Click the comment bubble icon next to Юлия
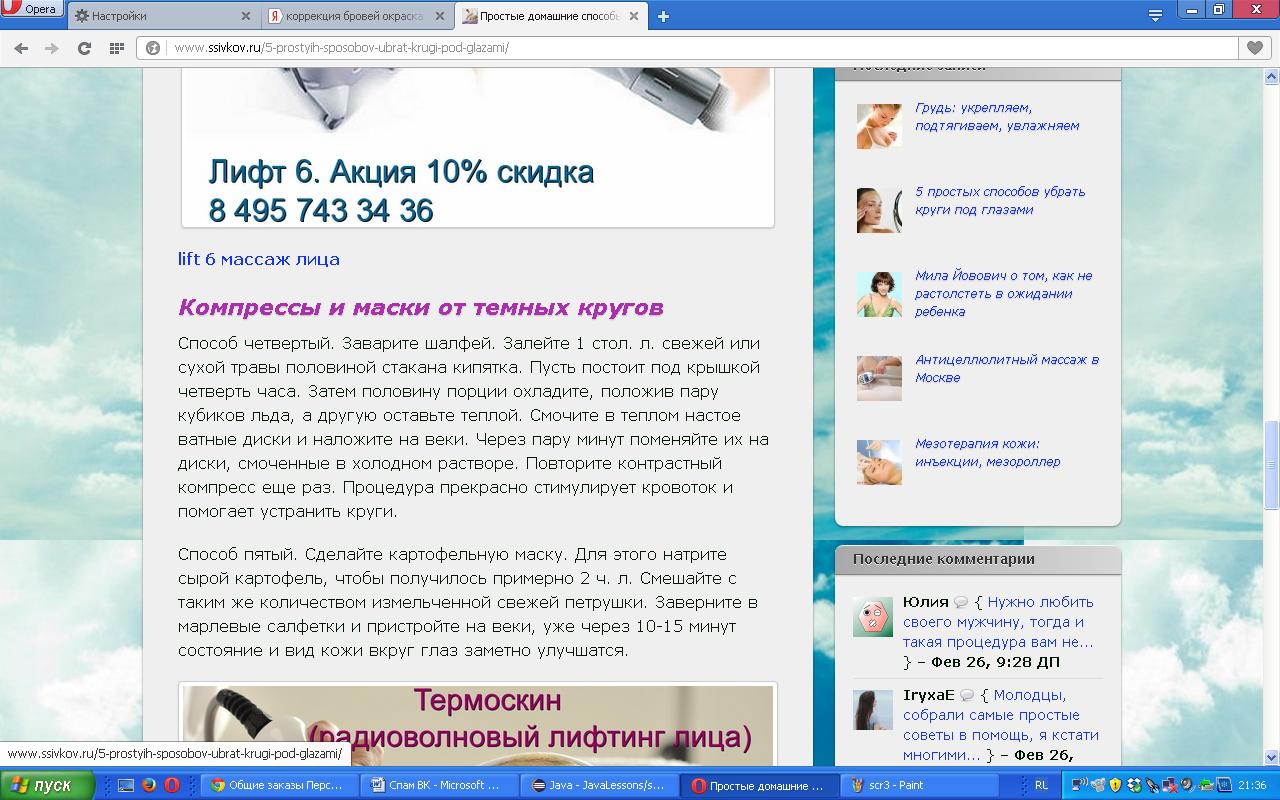Screen dimensions: 1280x800 [961, 603]
